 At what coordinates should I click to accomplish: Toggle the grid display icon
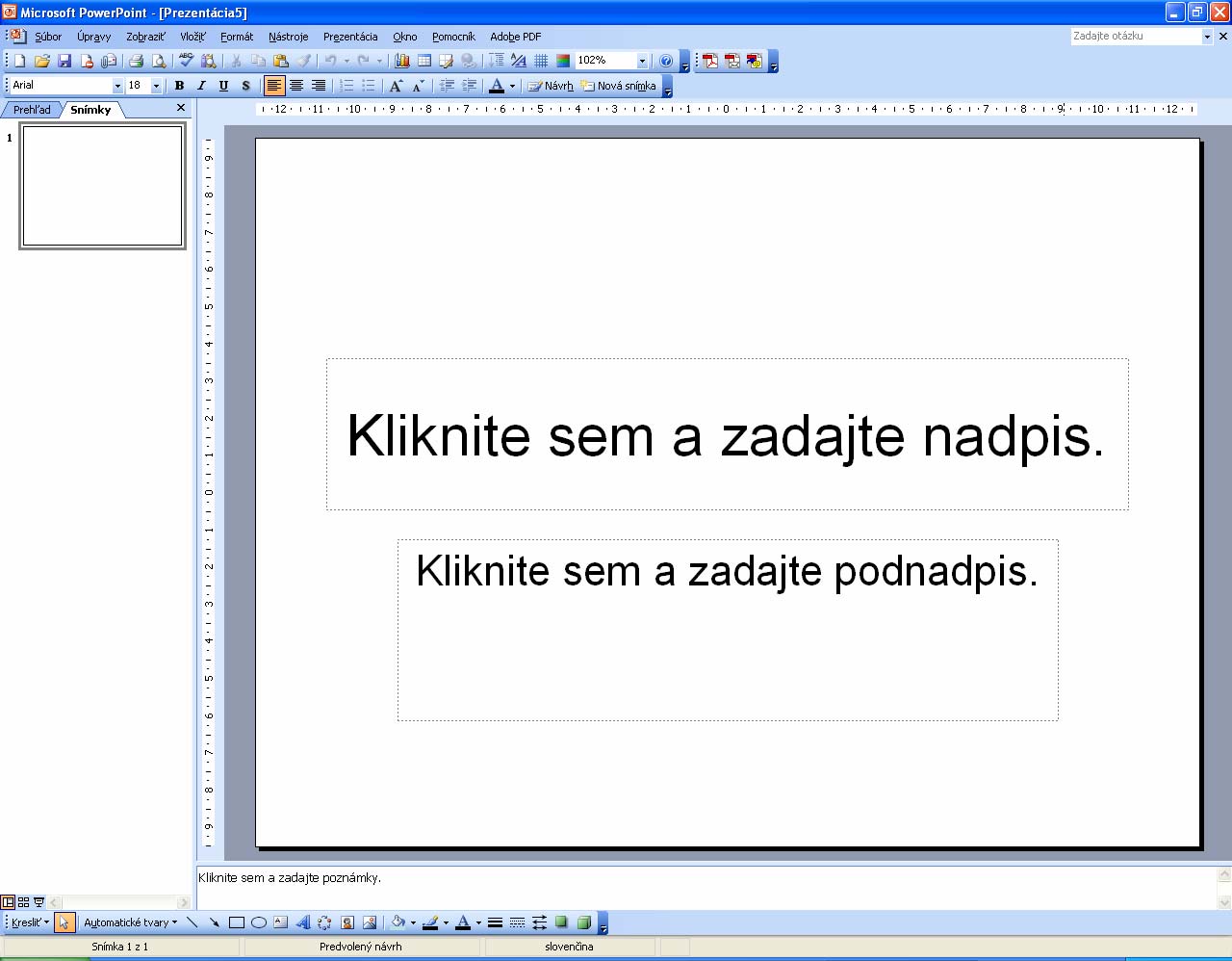pos(541,61)
